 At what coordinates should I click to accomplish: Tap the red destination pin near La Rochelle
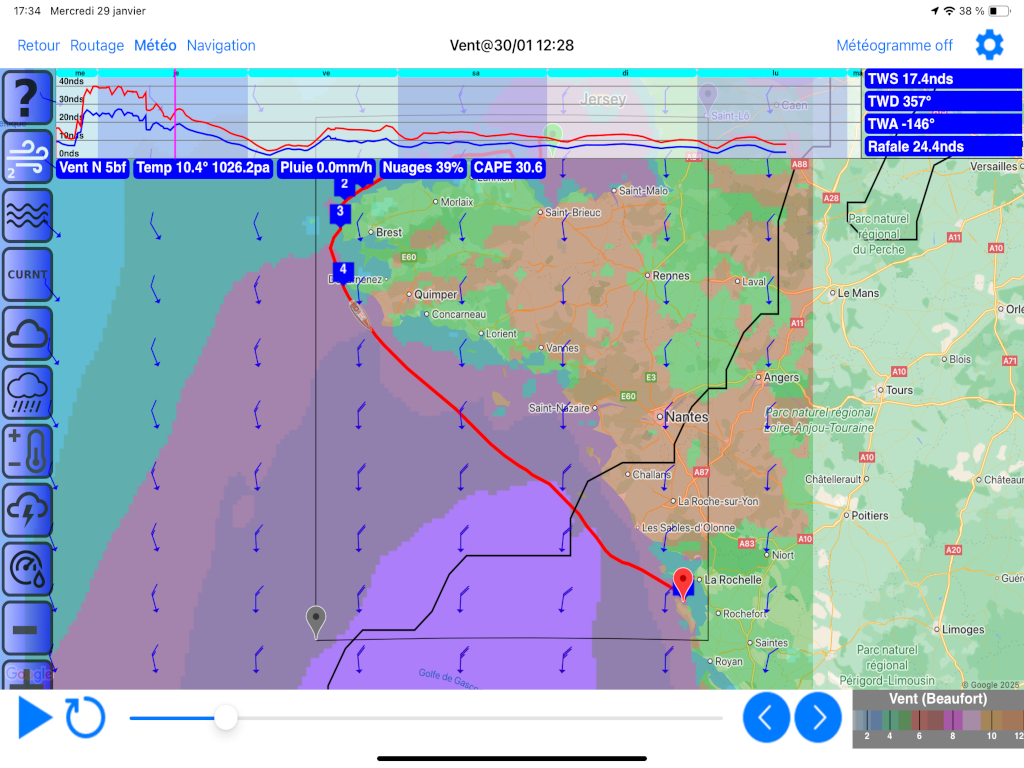682,583
